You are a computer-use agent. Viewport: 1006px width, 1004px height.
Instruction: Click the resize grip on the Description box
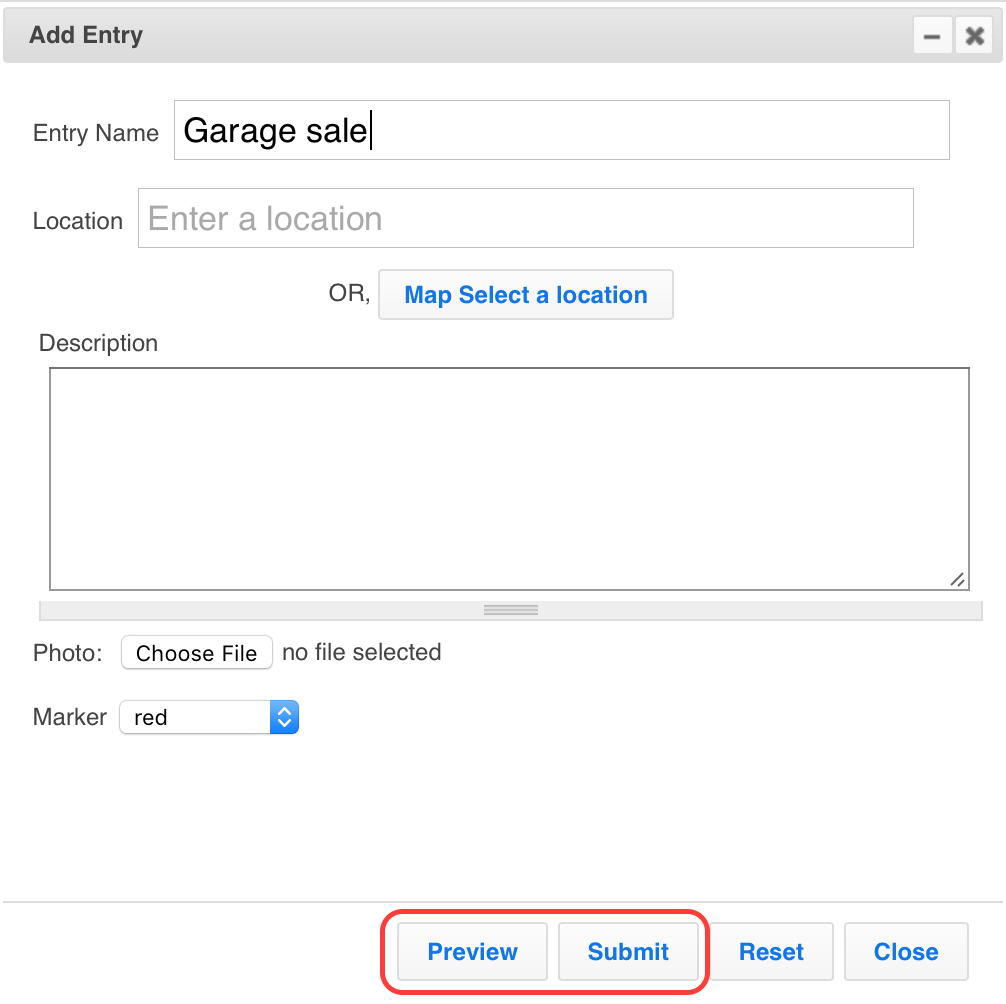pyautogui.click(x=958, y=580)
